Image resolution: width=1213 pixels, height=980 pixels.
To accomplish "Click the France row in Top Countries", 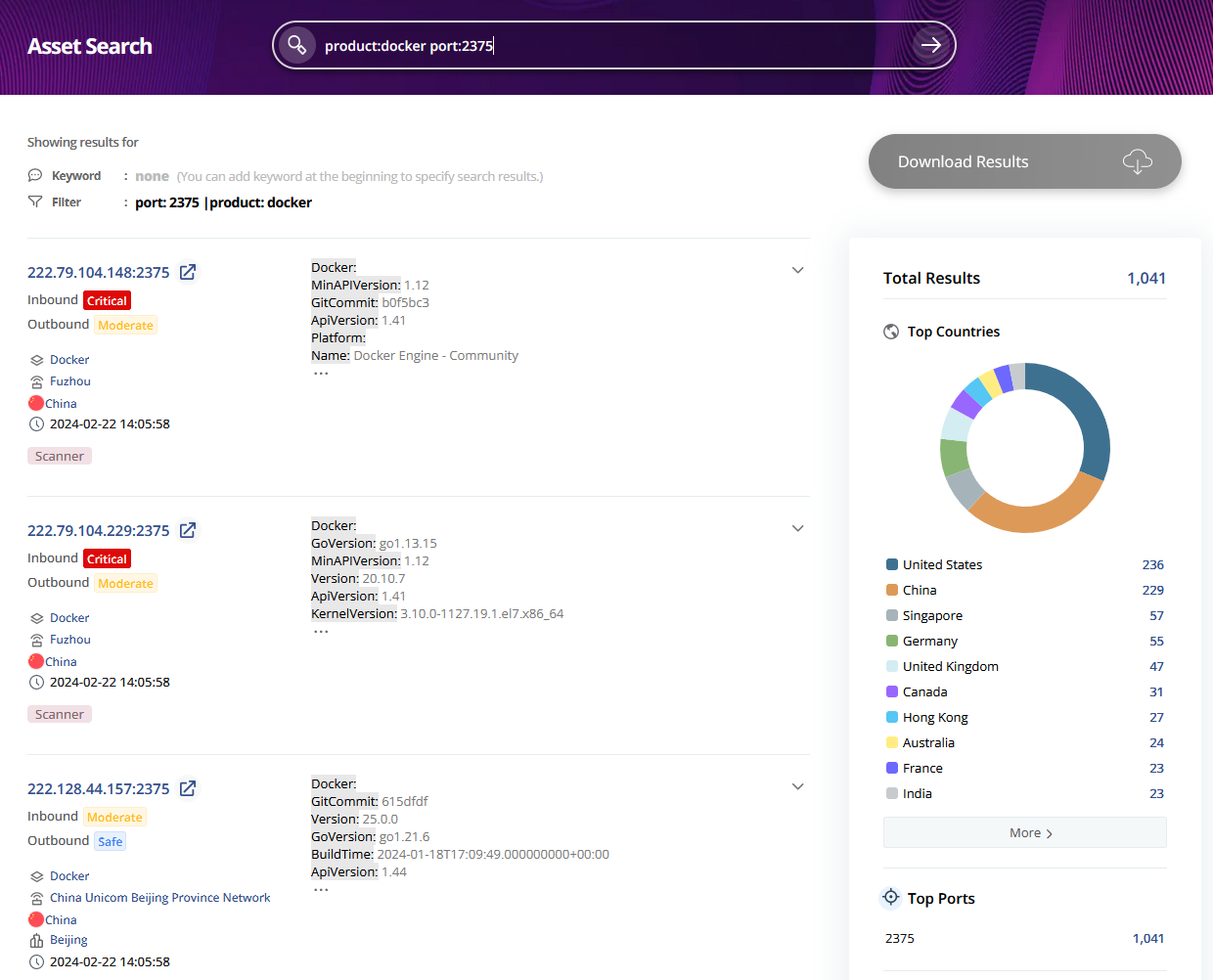I will pos(1025,768).
